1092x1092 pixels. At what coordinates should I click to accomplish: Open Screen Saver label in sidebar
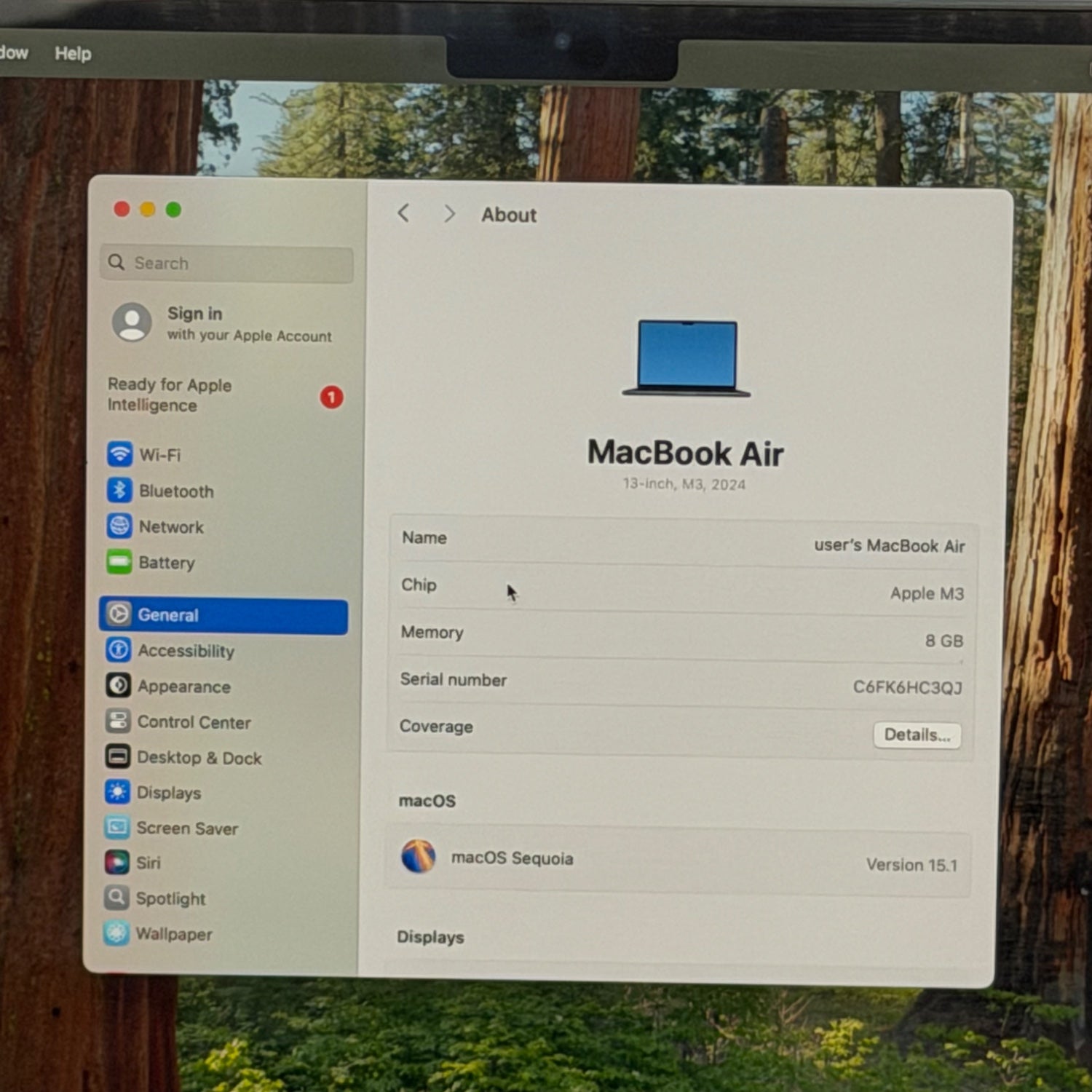pos(187,828)
